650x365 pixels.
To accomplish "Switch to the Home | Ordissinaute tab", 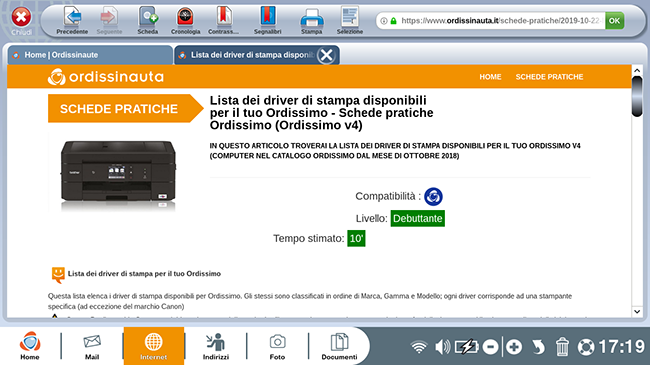I will tap(90, 55).
